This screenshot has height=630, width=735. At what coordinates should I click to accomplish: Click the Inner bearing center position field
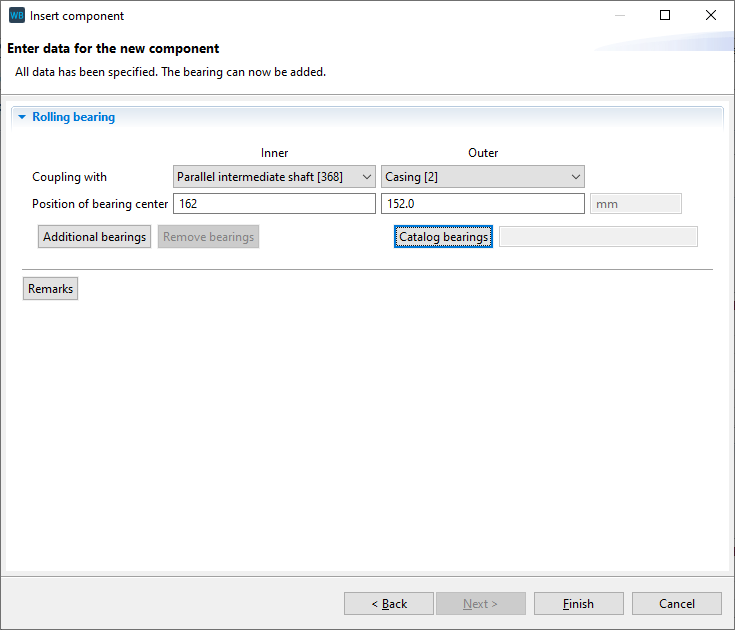274,204
